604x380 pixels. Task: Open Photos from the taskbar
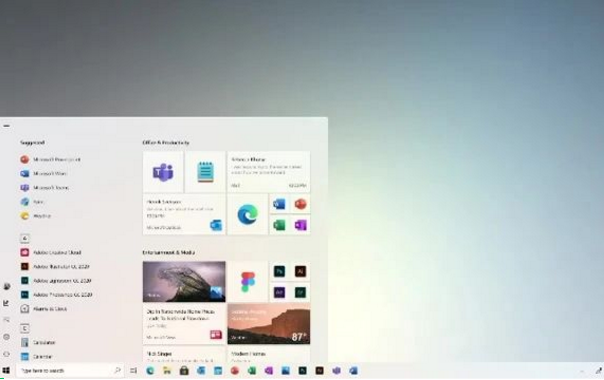[x=285, y=370]
